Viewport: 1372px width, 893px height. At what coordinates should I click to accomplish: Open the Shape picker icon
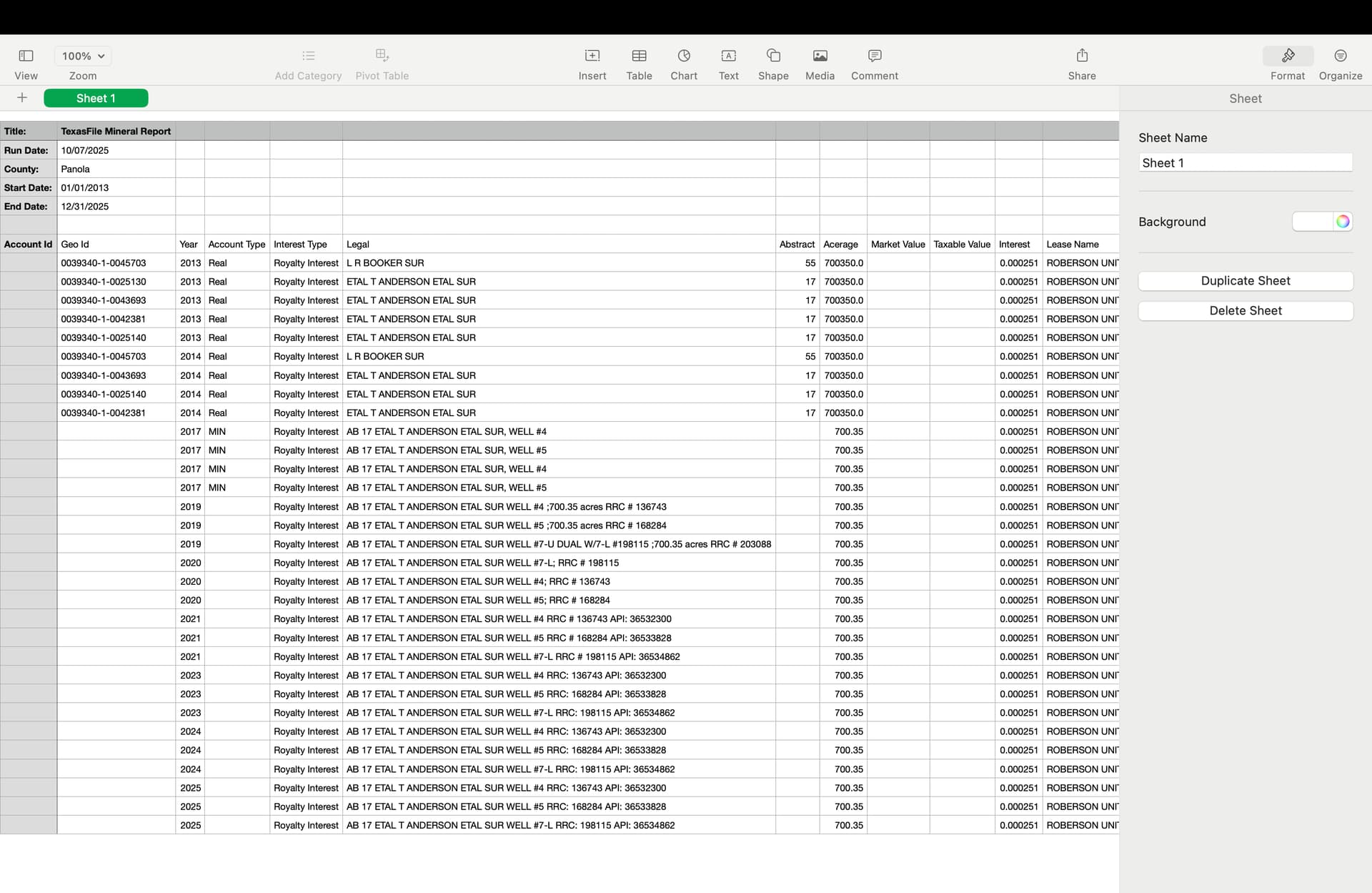tap(773, 56)
